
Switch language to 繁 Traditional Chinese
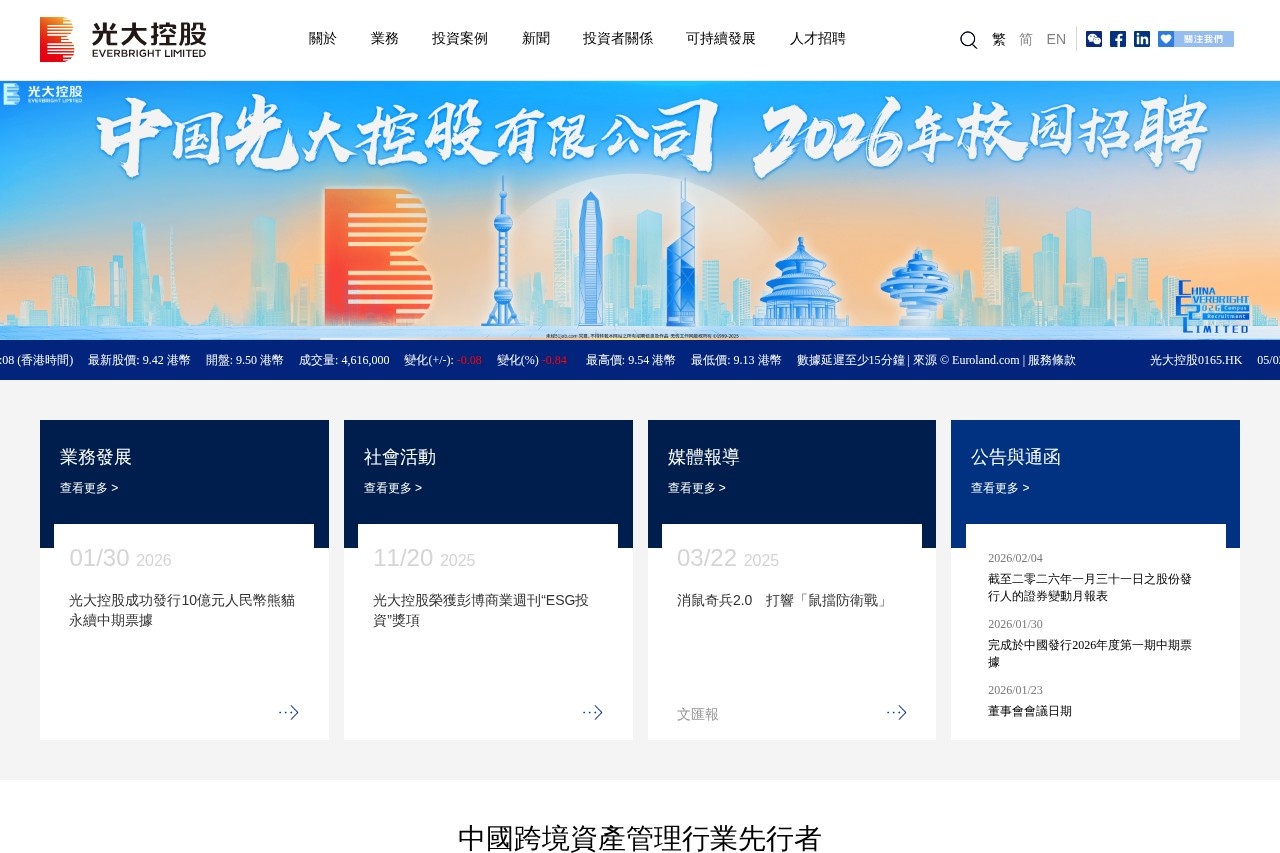pos(999,39)
